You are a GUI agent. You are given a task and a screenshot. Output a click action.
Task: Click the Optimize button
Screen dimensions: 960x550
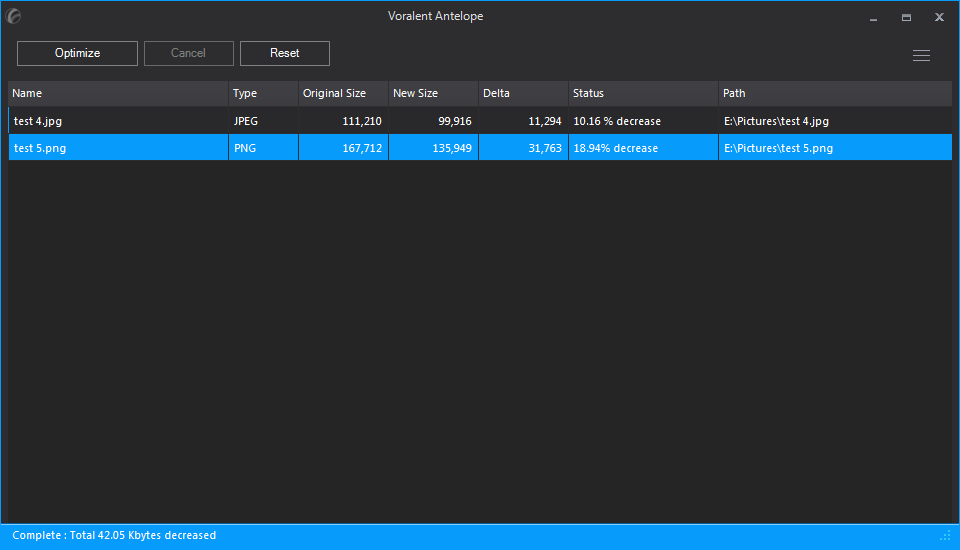point(77,53)
